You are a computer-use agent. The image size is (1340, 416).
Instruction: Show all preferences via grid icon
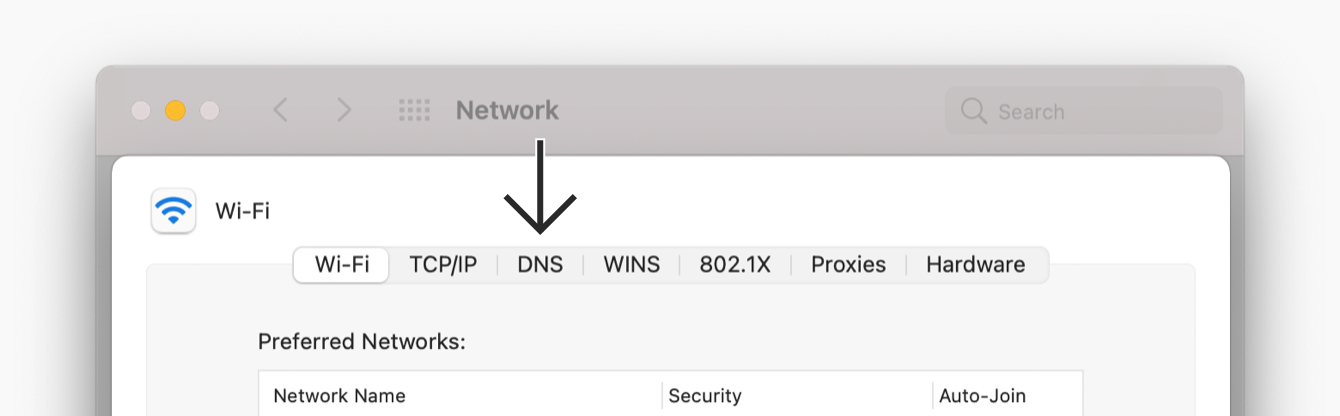tap(414, 110)
